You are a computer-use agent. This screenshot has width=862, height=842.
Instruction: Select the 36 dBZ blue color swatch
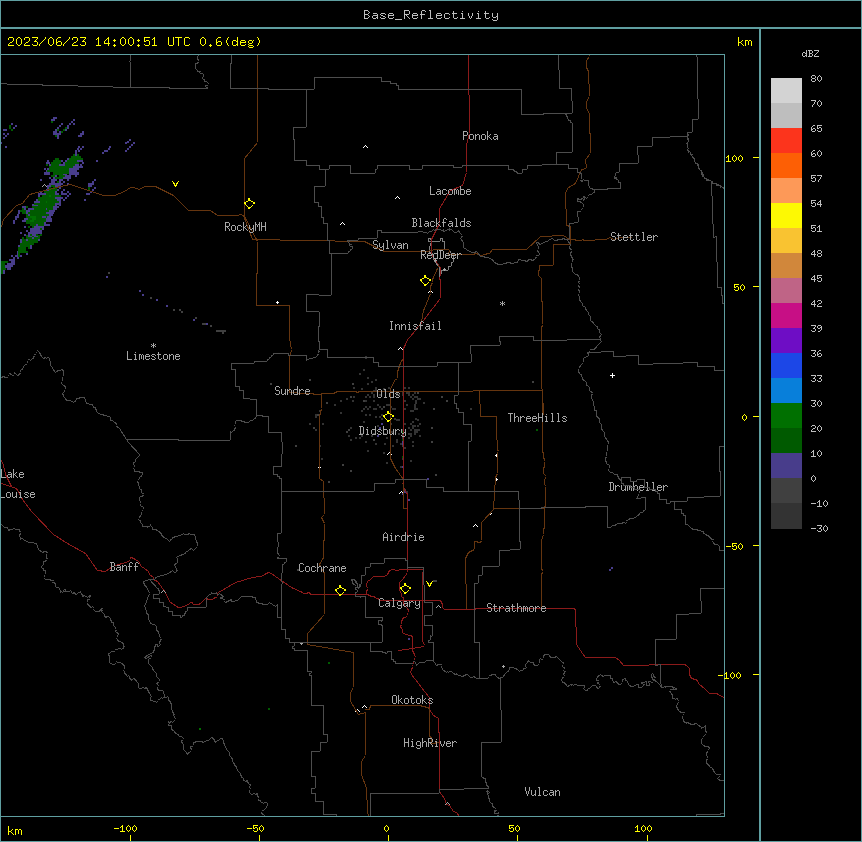(x=786, y=365)
